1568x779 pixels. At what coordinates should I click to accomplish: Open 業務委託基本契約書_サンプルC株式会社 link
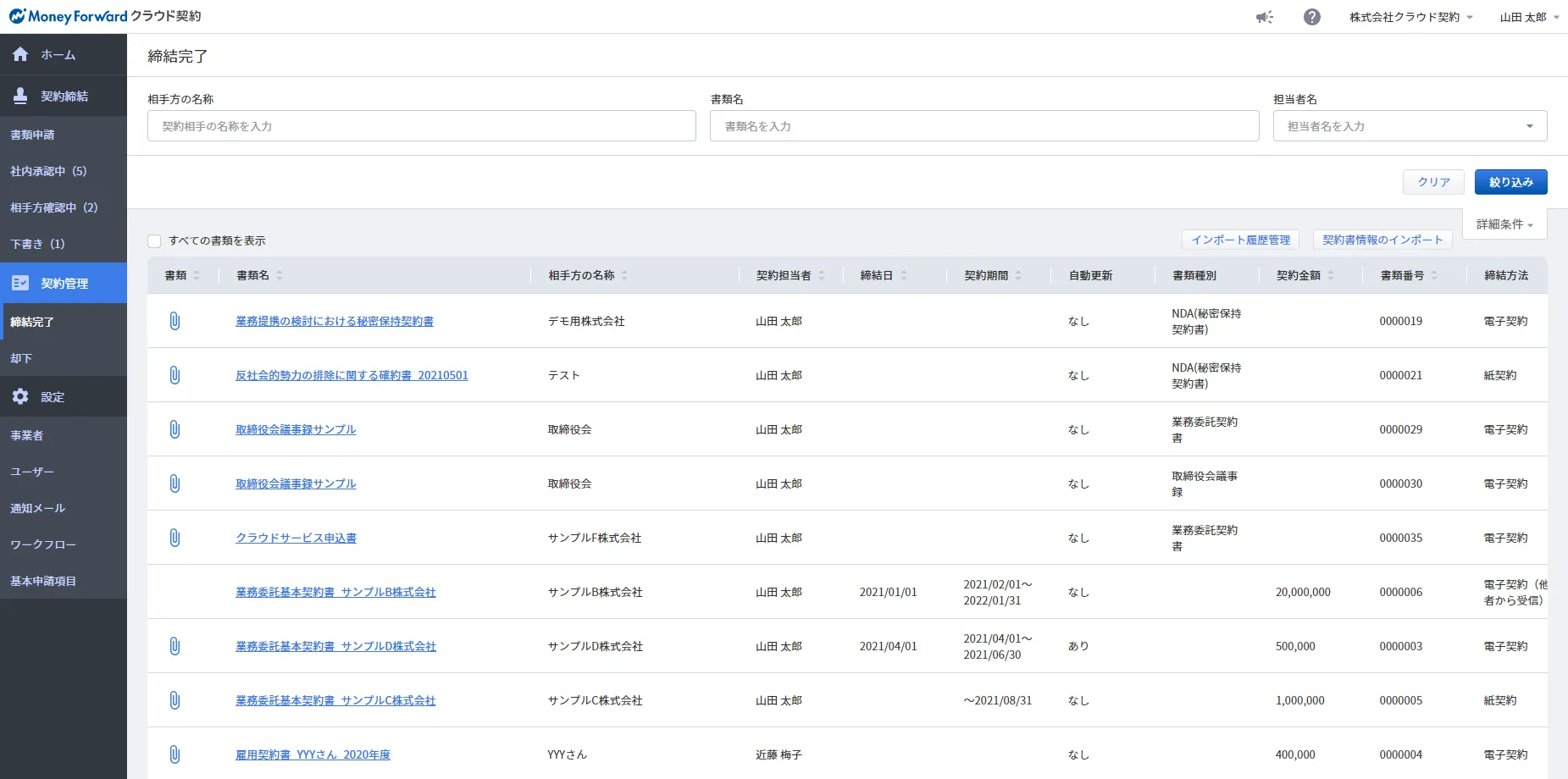tap(335, 700)
